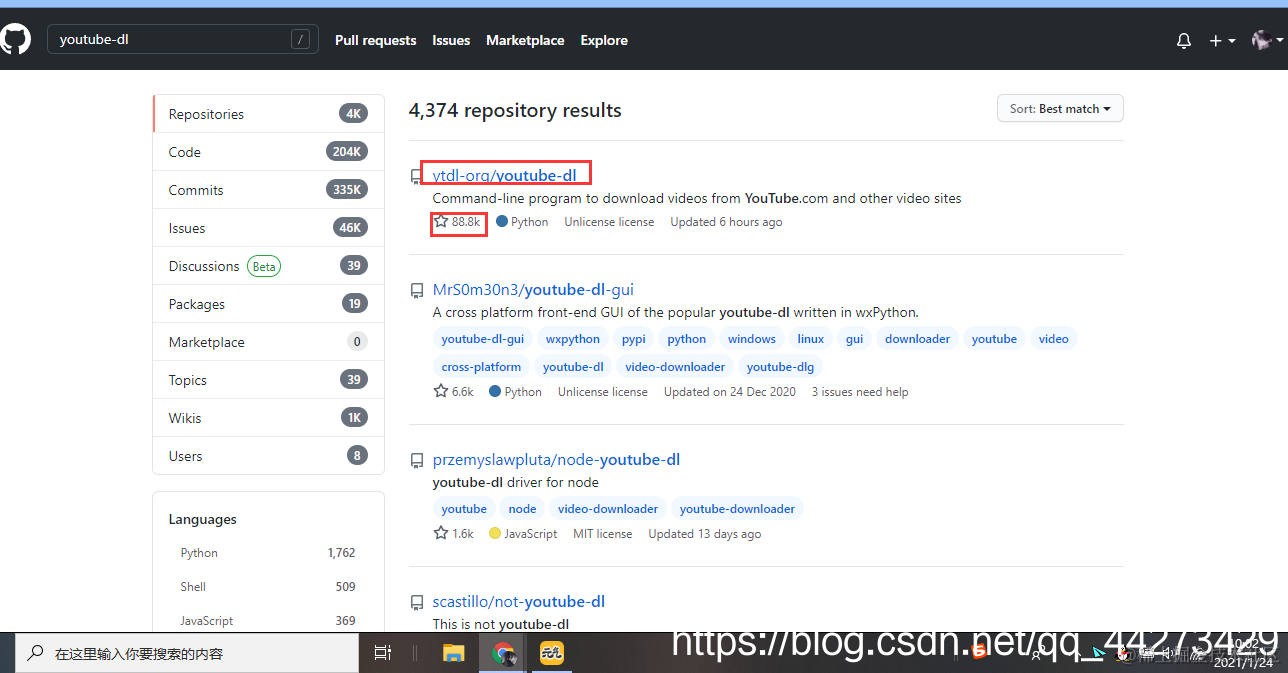Open Explore in top navigation
The height and width of the screenshot is (673, 1288).
coord(604,40)
